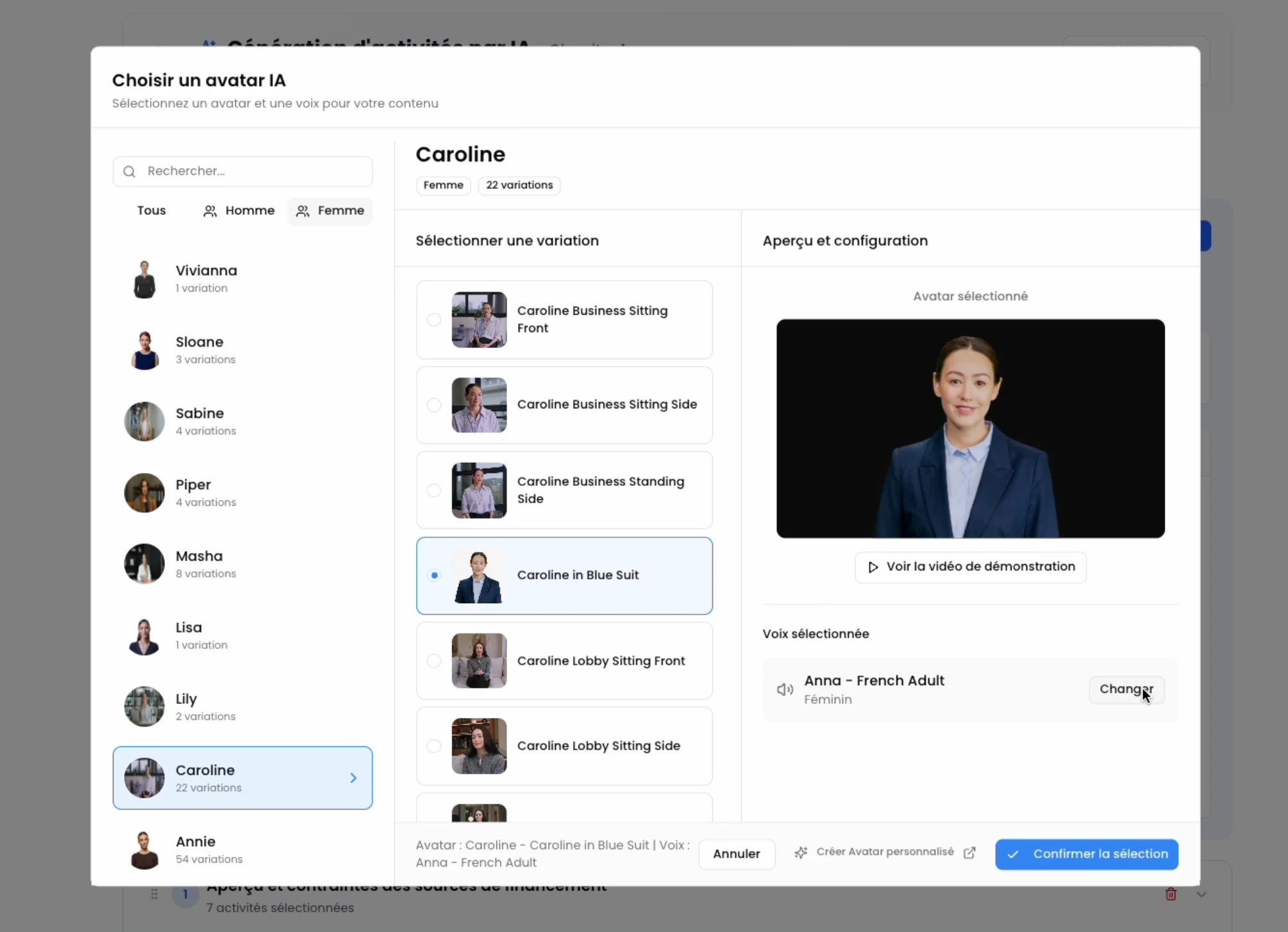Select Caroline Lobby Sitting Front radio
Viewport: 1288px width, 932px height.
pyautogui.click(x=434, y=661)
